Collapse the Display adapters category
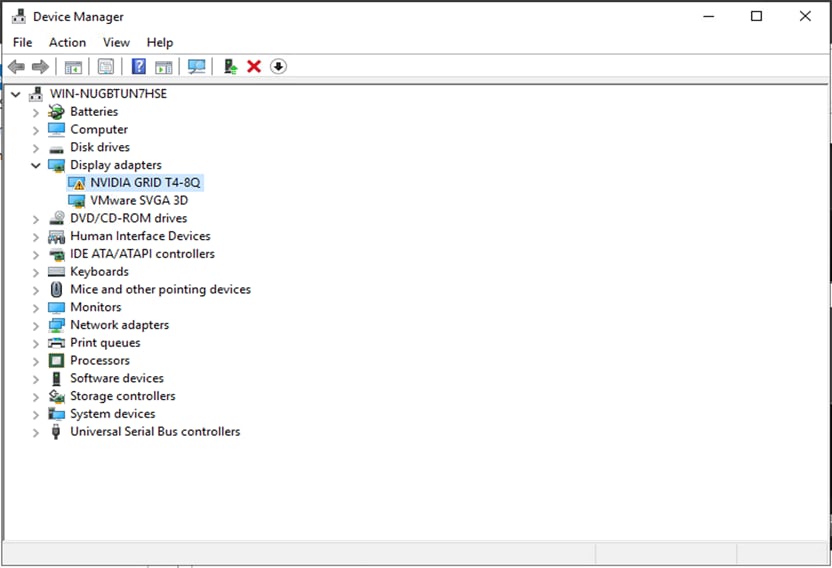 (36, 166)
